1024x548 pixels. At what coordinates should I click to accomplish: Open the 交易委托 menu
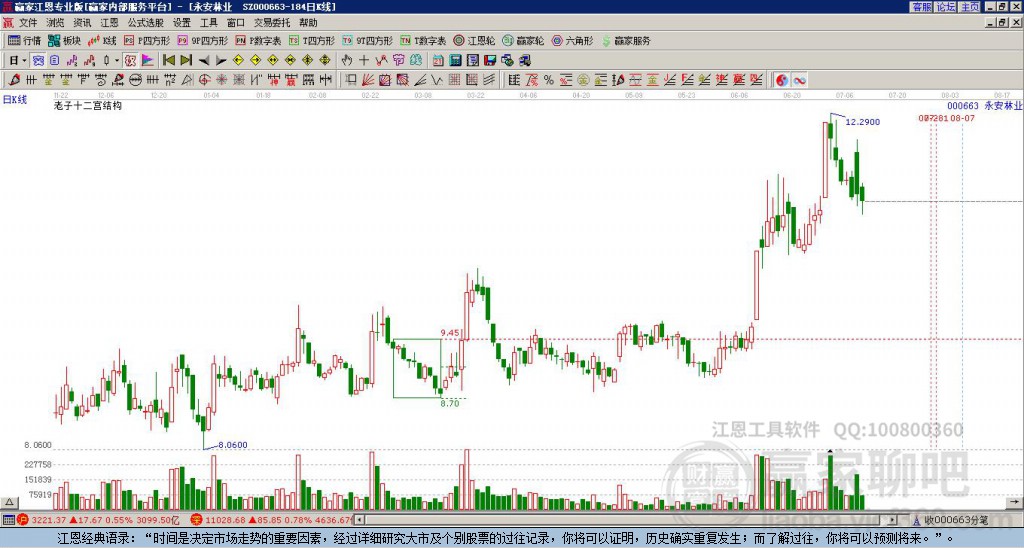[272, 23]
